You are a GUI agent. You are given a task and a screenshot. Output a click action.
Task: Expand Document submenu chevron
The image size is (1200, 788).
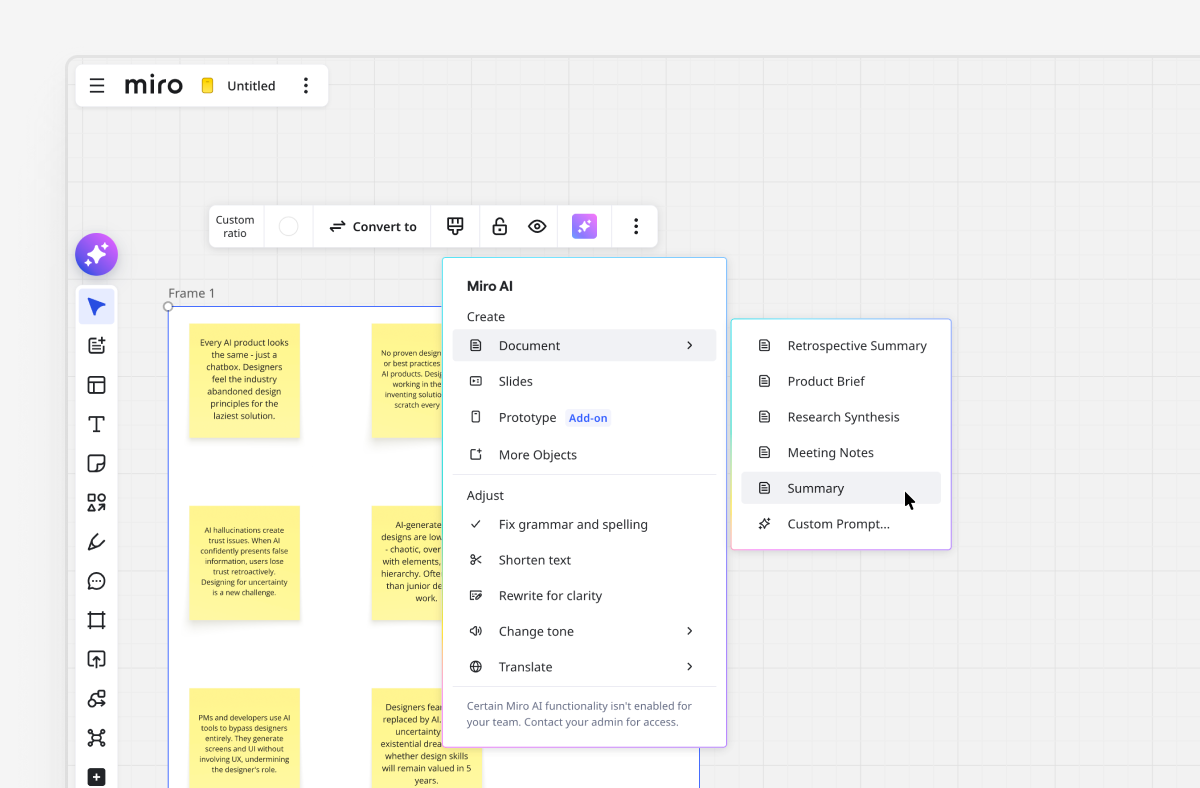690,345
